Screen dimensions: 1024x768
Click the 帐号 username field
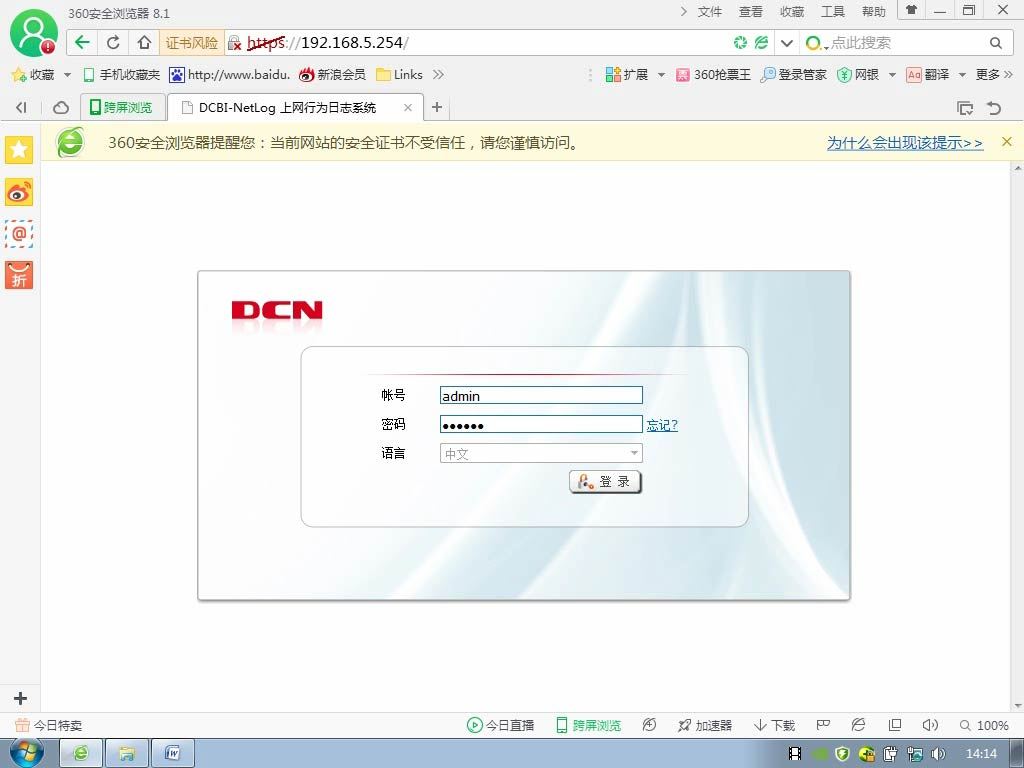[x=541, y=395]
